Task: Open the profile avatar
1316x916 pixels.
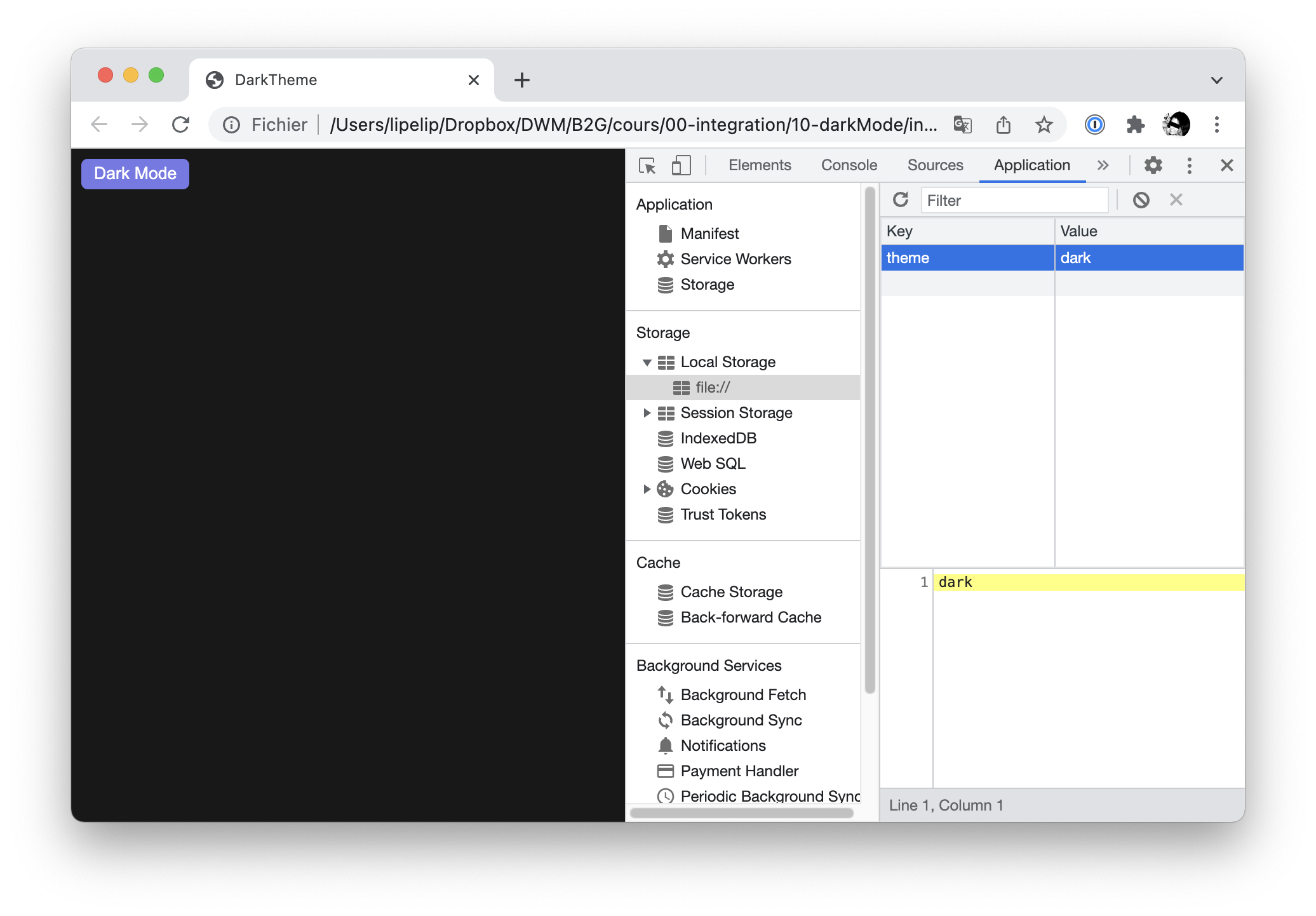Action: (x=1176, y=125)
